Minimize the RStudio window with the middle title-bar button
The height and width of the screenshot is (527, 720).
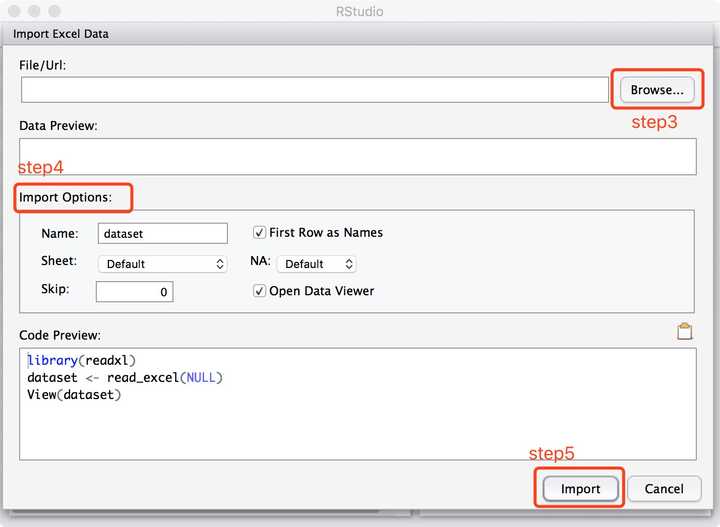34,11
